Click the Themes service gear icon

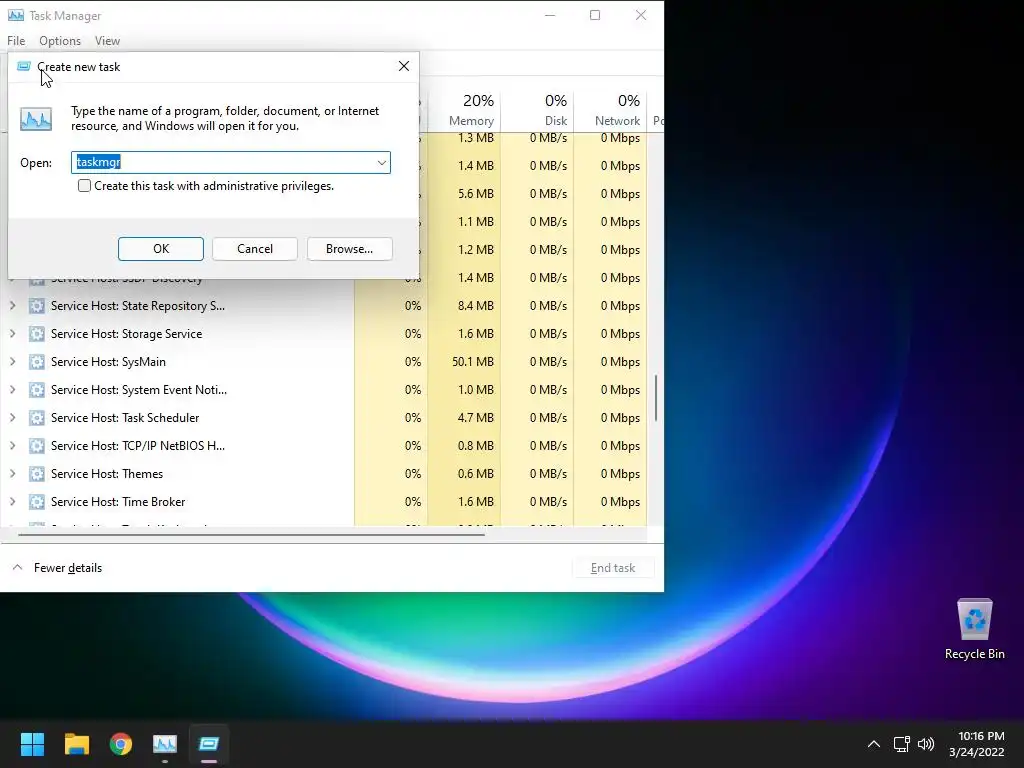[37, 474]
